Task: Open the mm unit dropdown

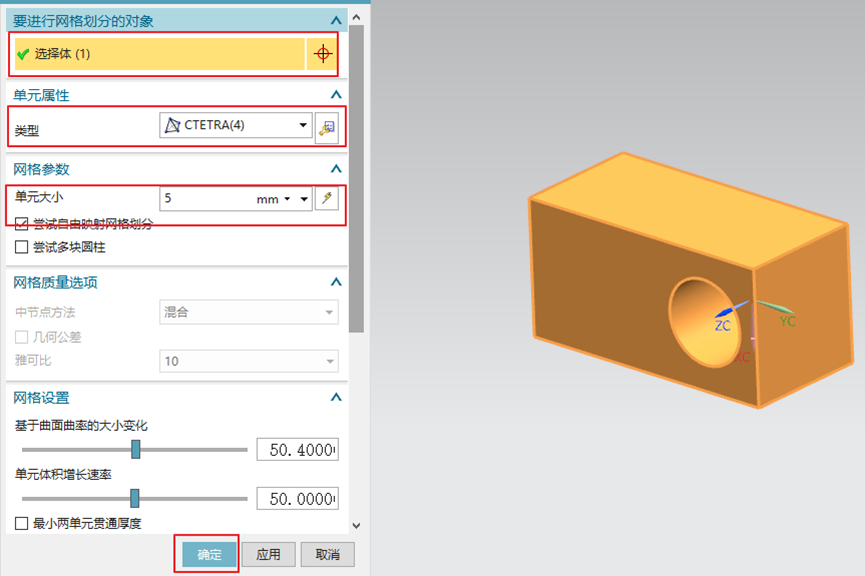Action: (287, 199)
